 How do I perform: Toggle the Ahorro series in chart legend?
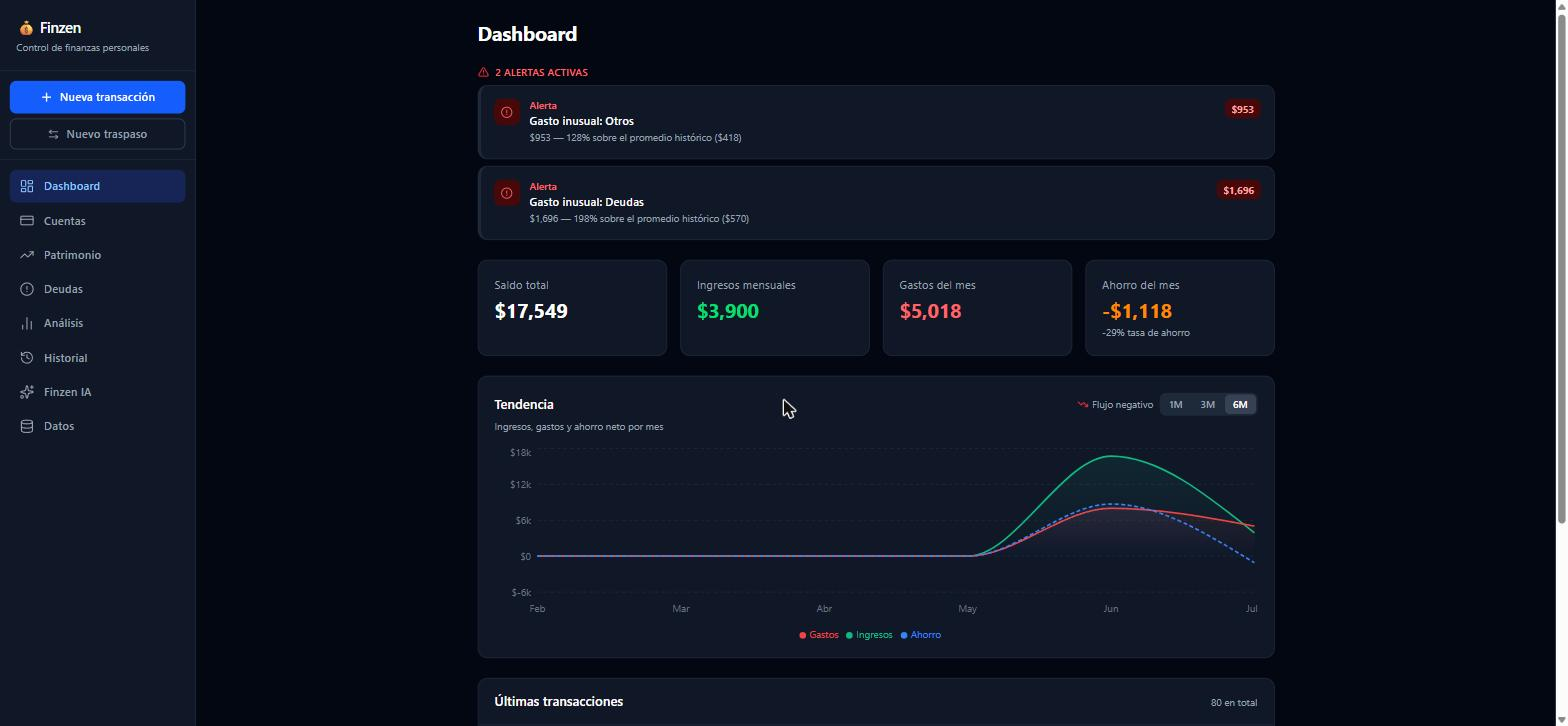(921, 635)
